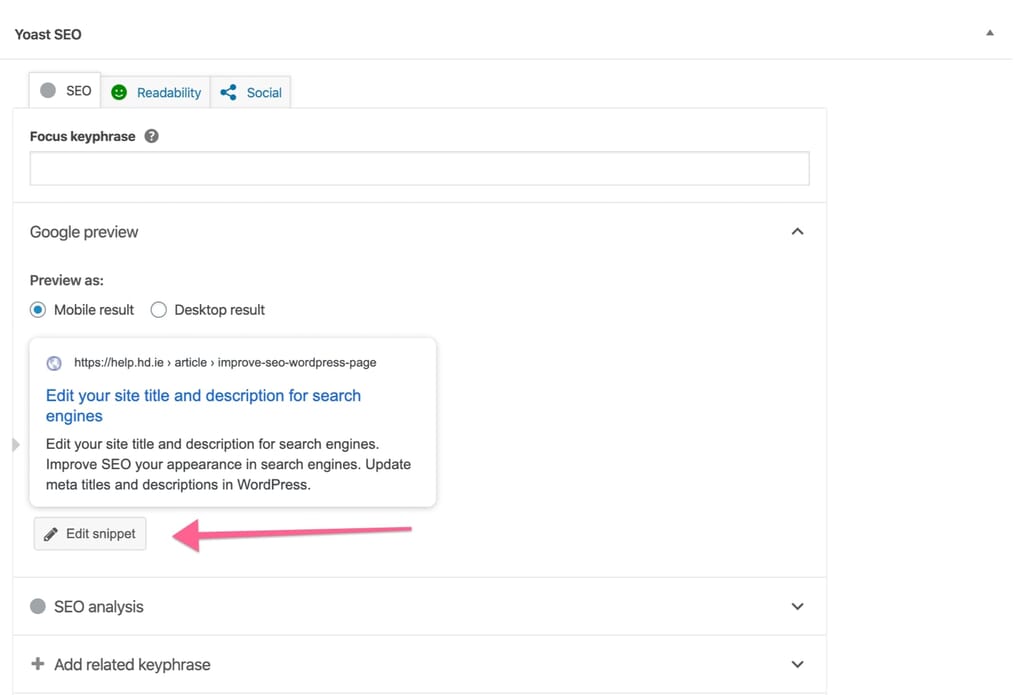Click inside the Focus keyphrase text field
Screen dimensions: 1024x695
click(x=419, y=169)
